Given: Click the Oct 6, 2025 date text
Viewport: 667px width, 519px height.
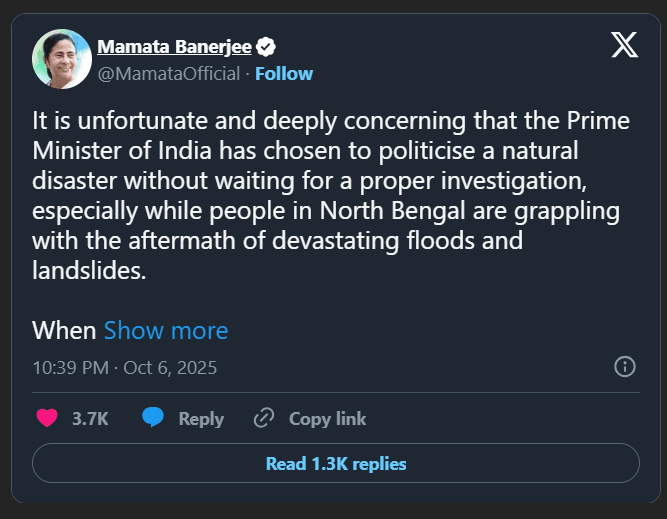Looking at the screenshot, I should click(x=170, y=367).
